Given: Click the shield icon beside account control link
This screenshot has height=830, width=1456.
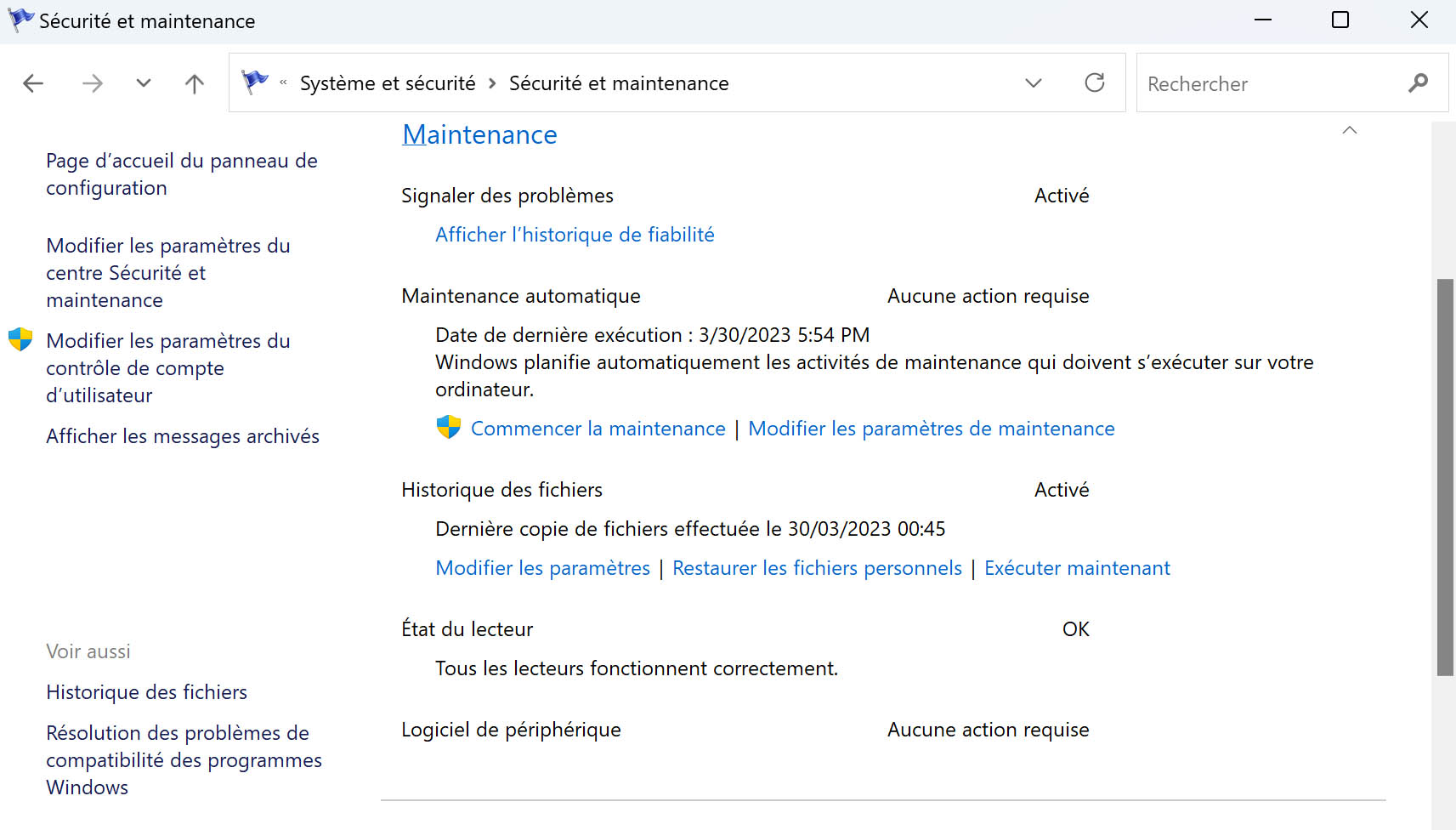Looking at the screenshot, I should click(20, 339).
